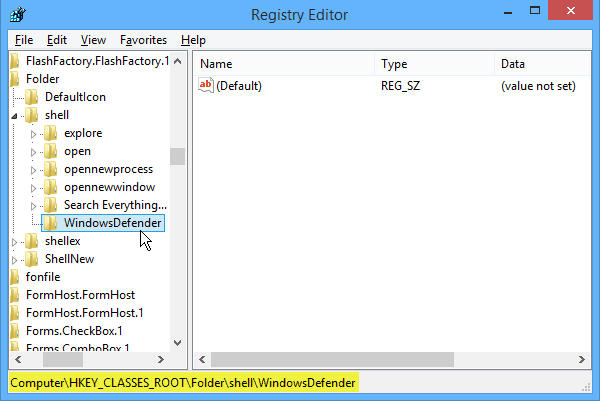Open the Edit menu
The height and width of the screenshot is (401, 600).
tap(57, 40)
